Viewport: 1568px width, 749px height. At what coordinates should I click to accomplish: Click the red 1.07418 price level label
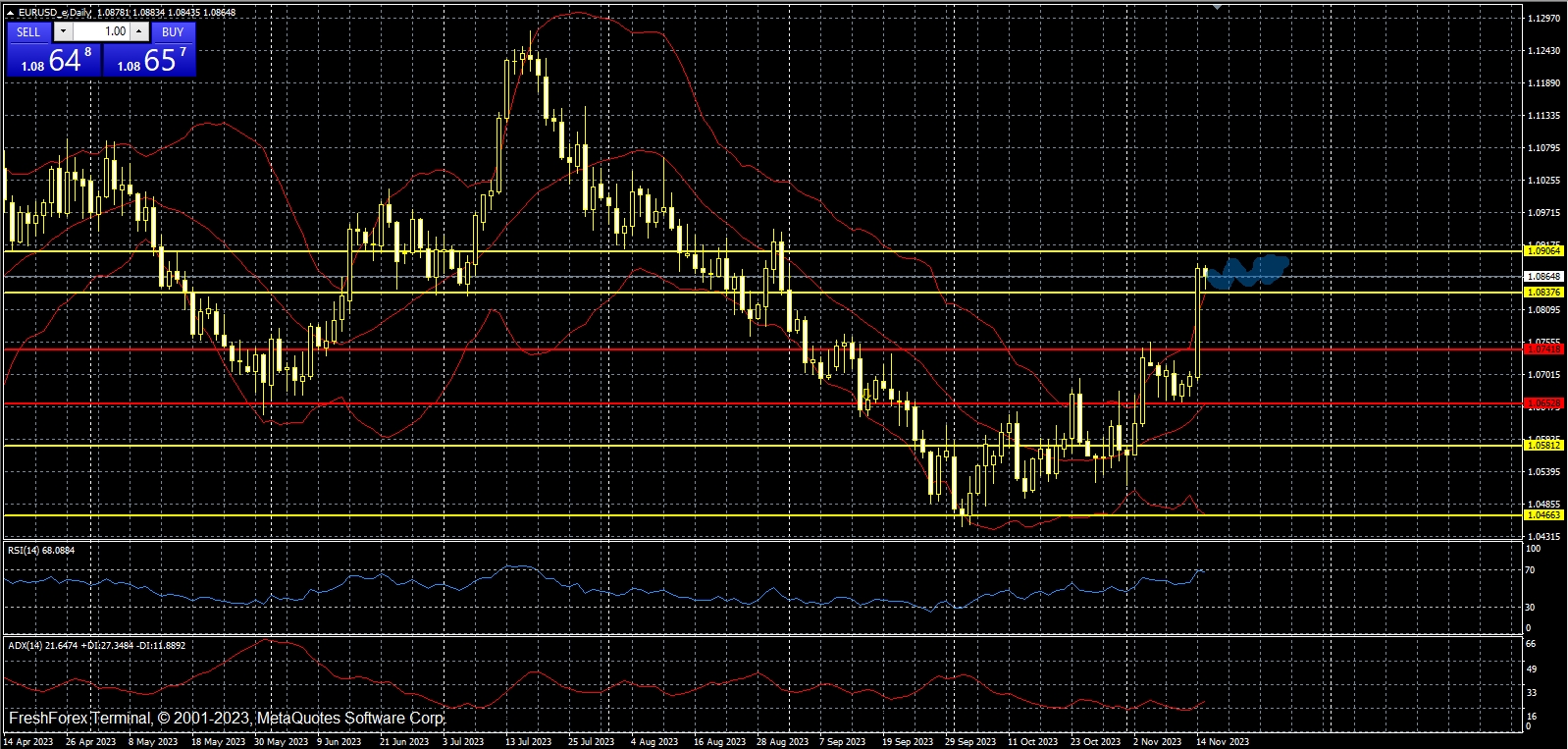1543,349
